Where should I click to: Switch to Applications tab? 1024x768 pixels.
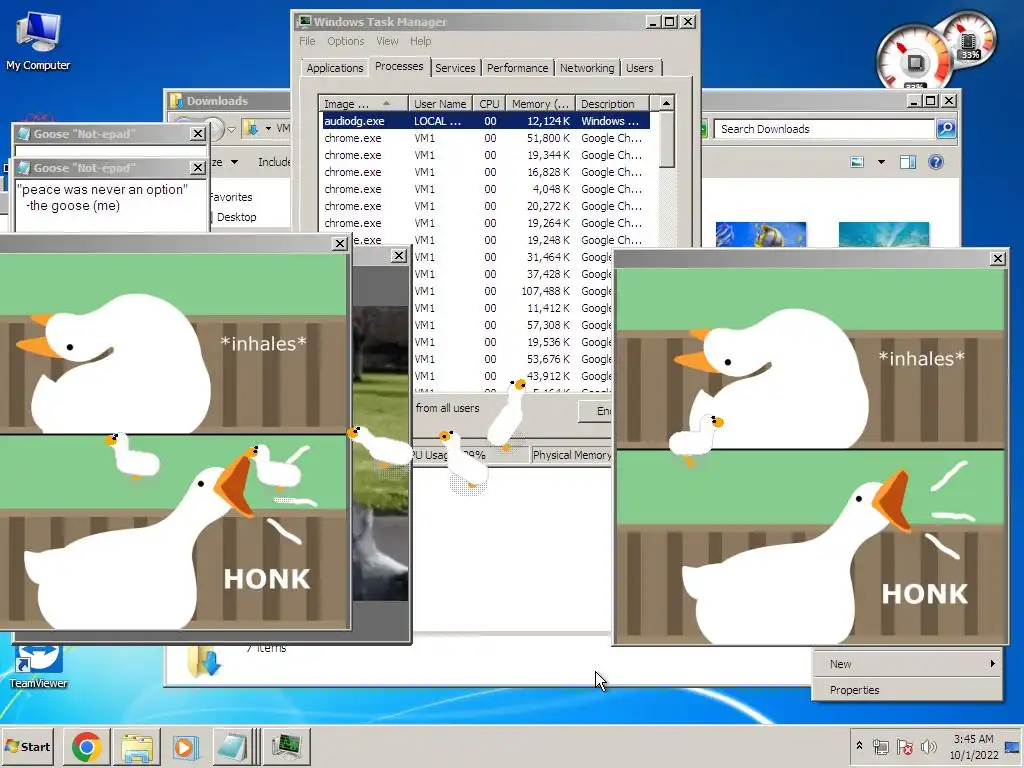point(334,68)
